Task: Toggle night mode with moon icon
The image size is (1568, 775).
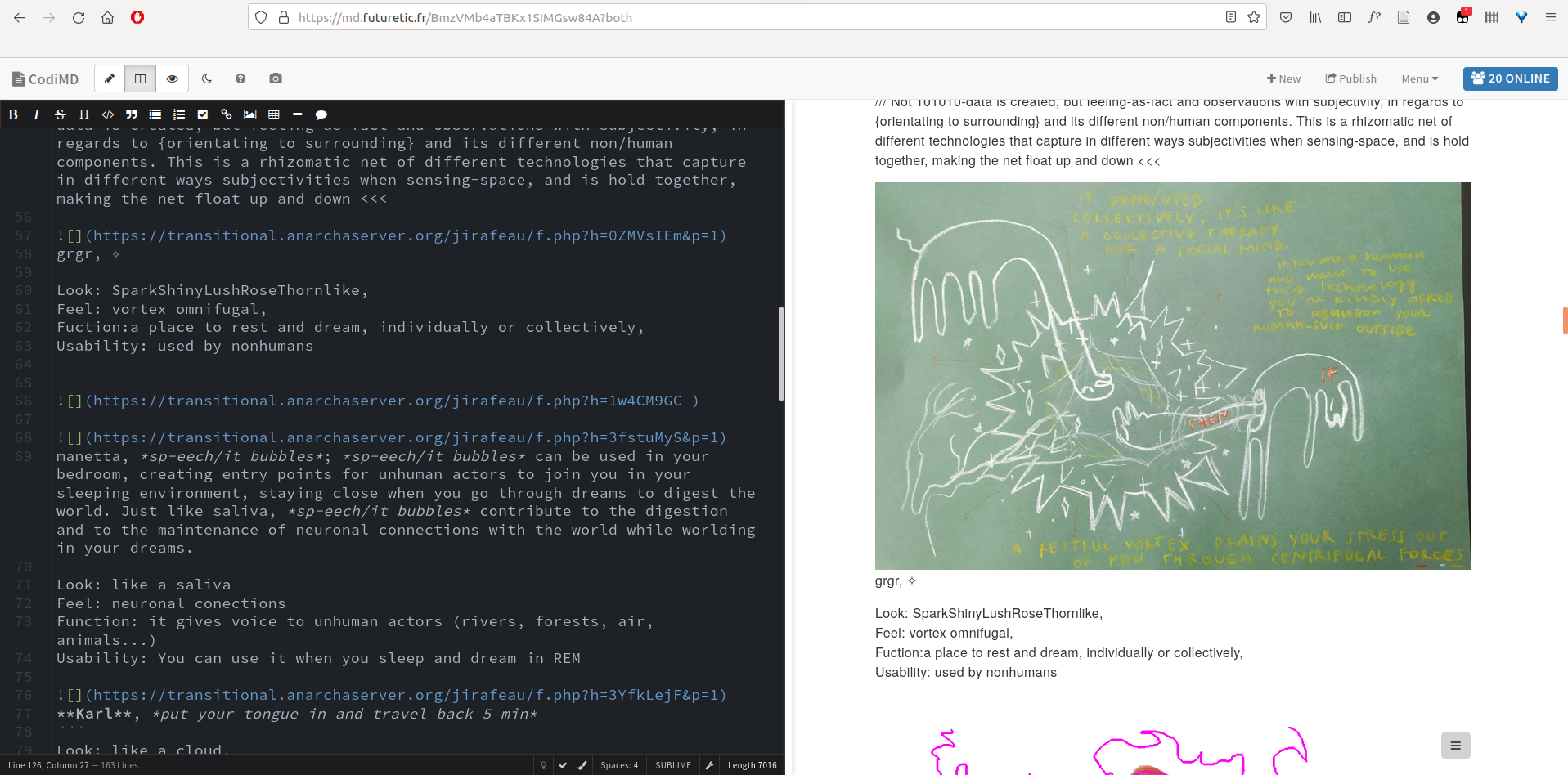Action: (x=207, y=78)
